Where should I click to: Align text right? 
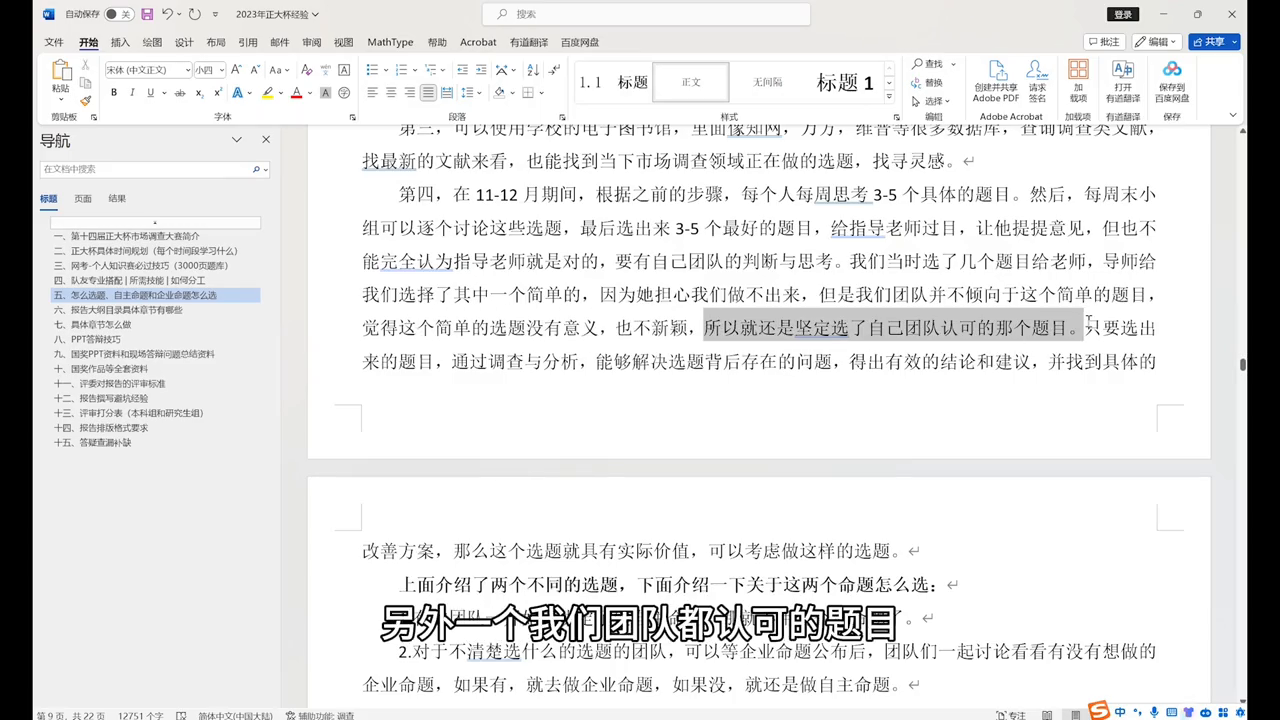click(410, 93)
